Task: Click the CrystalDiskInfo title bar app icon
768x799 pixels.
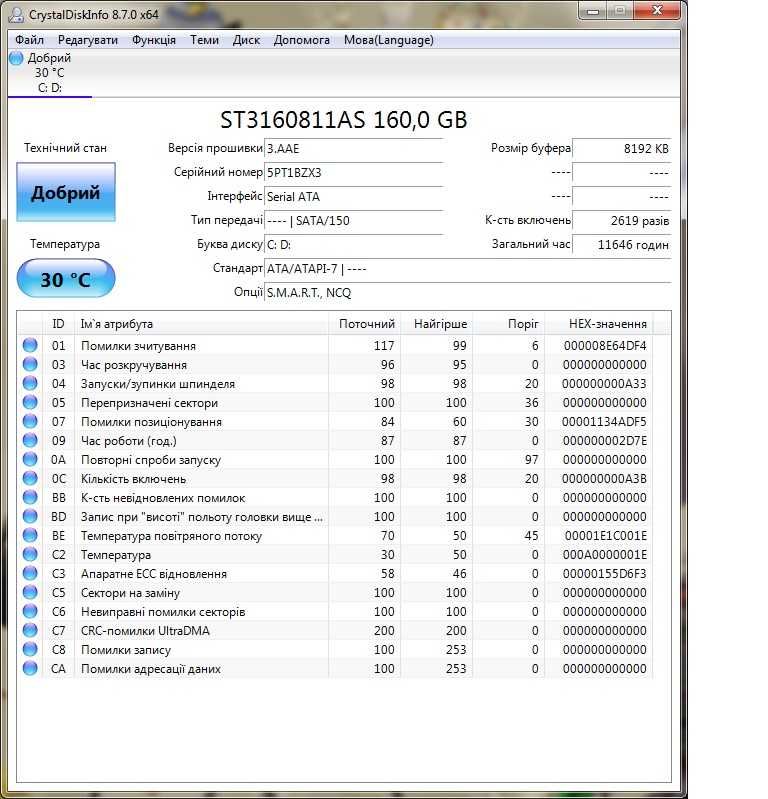Action: coord(16,14)
